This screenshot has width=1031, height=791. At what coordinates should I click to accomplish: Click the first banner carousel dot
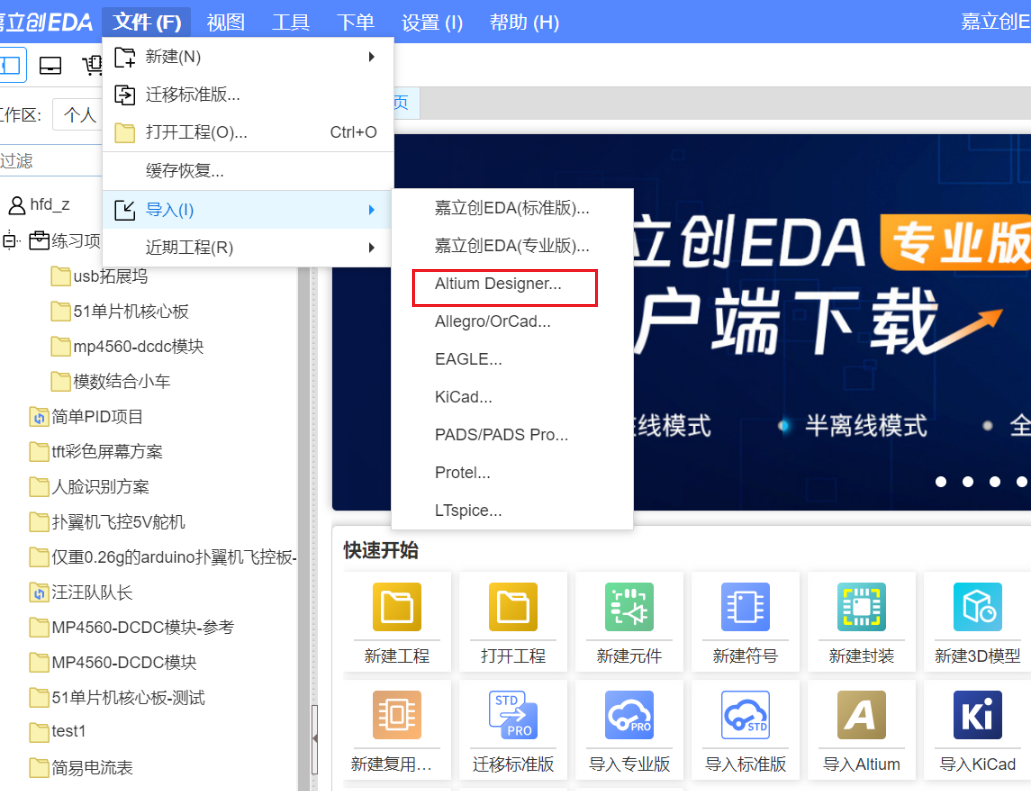[941, 482]
